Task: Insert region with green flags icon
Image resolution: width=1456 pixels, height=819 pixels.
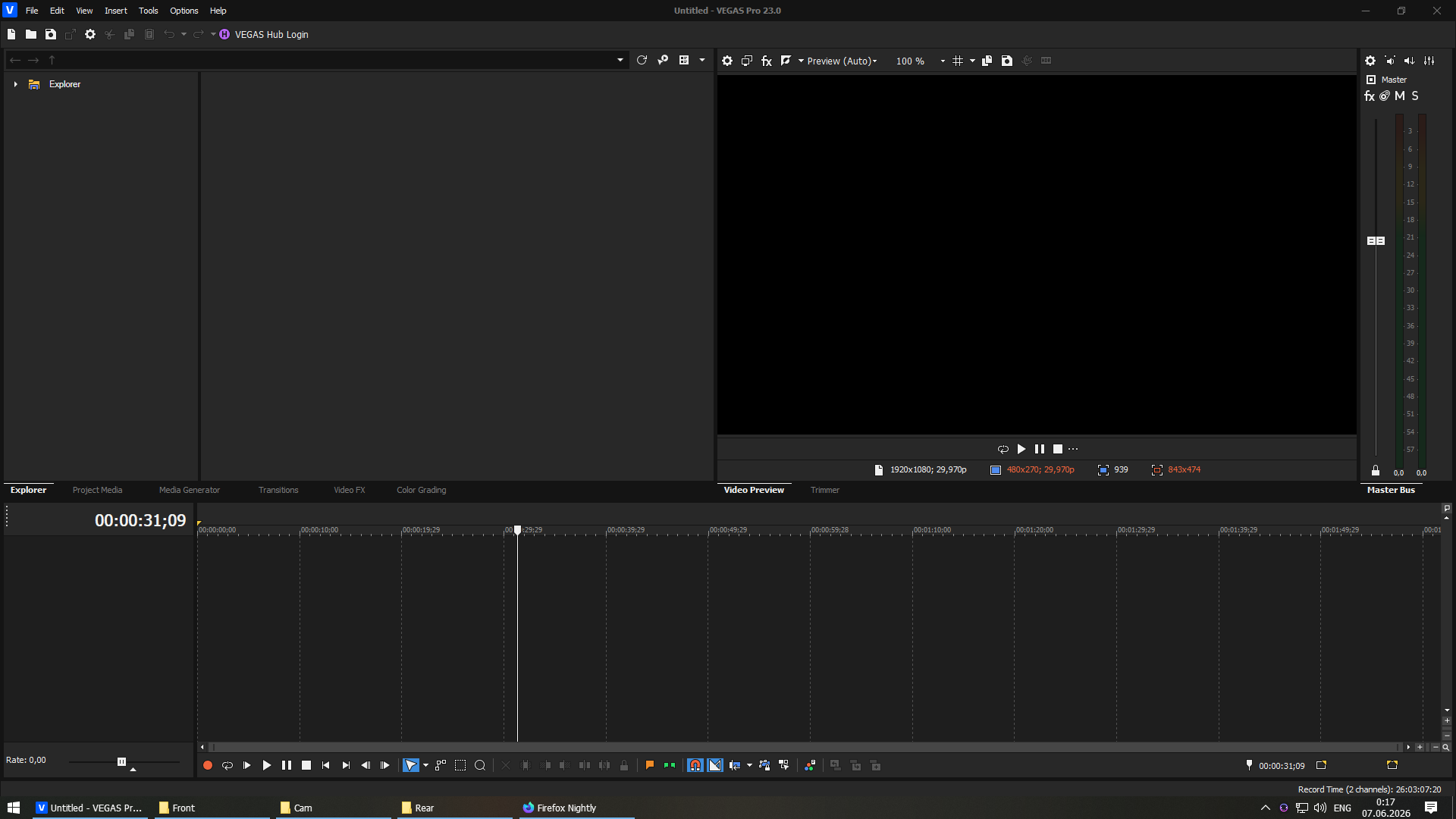Action: point(670,765)
